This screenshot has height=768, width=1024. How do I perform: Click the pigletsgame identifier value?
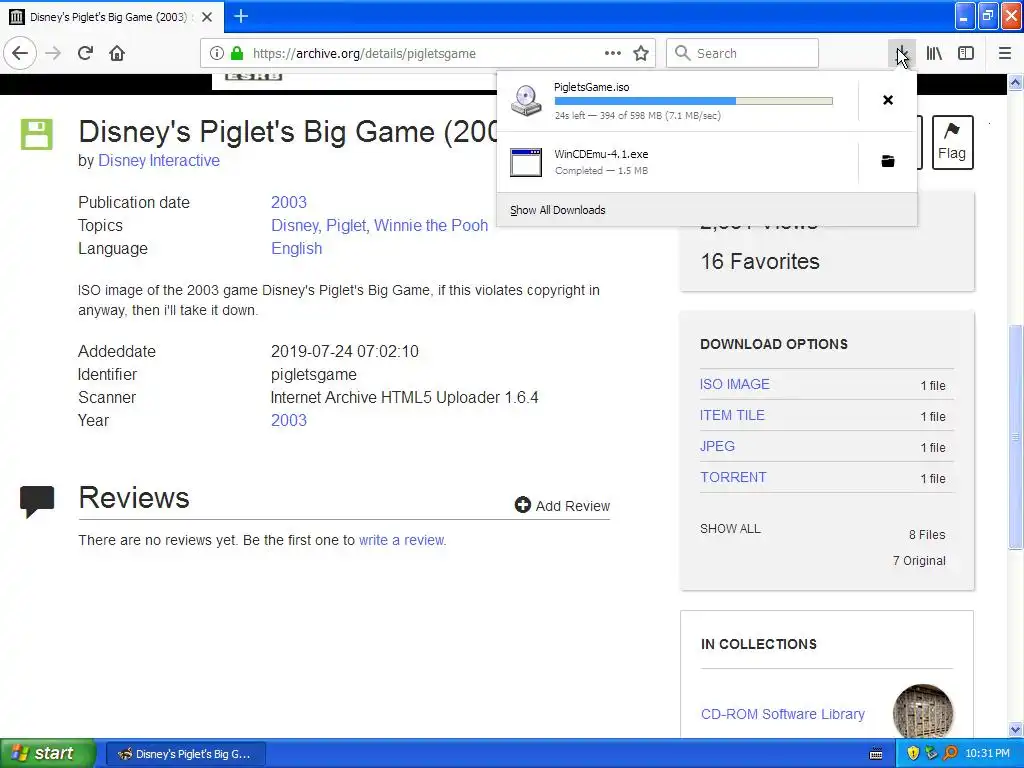[x=313, y=375]
